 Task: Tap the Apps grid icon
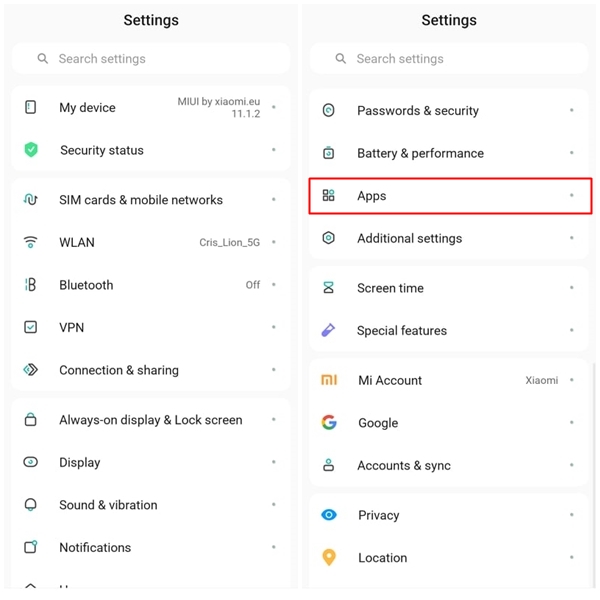click(x=328, y=195)
